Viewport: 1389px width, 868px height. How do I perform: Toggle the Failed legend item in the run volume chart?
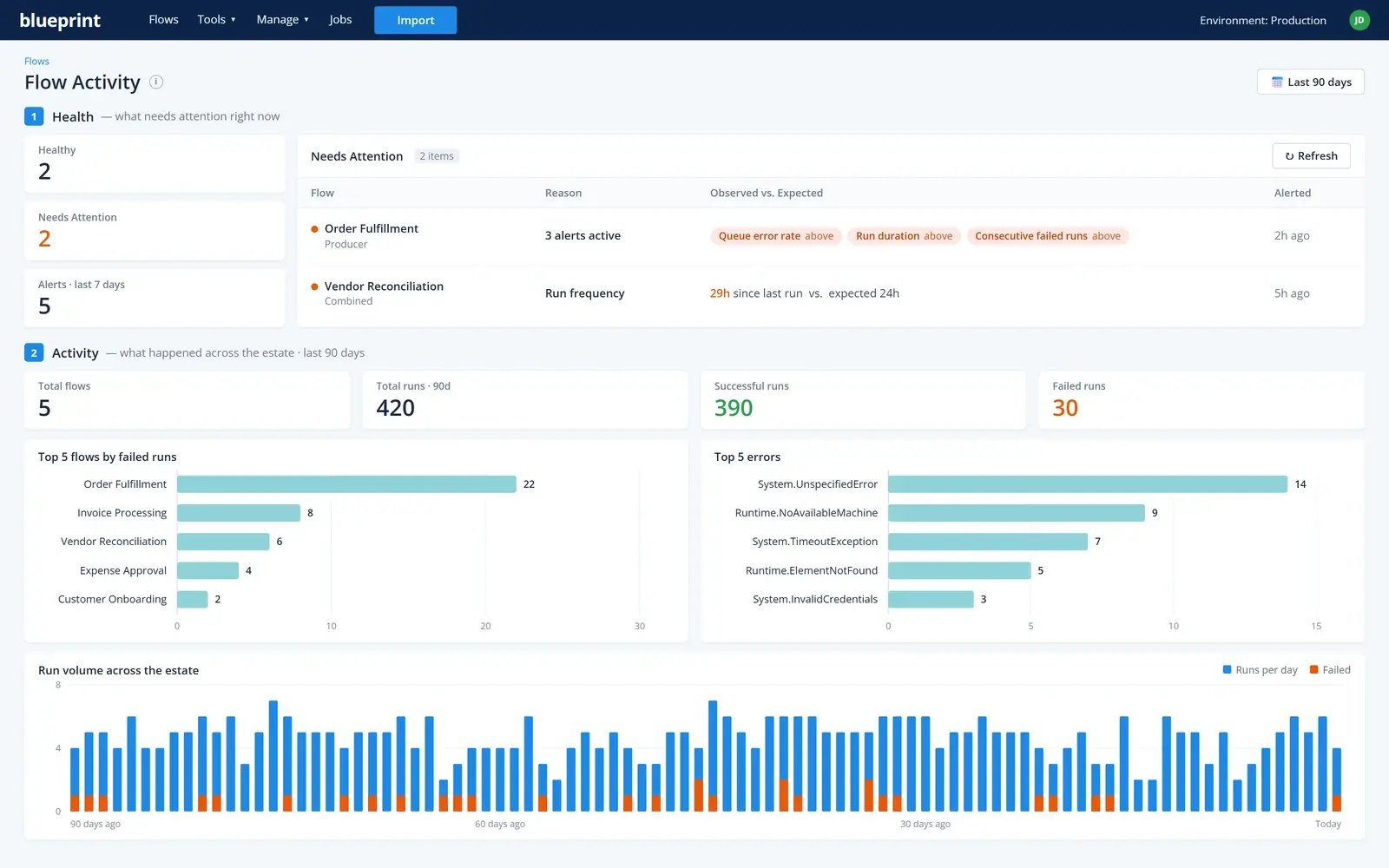coord(1330,670)
